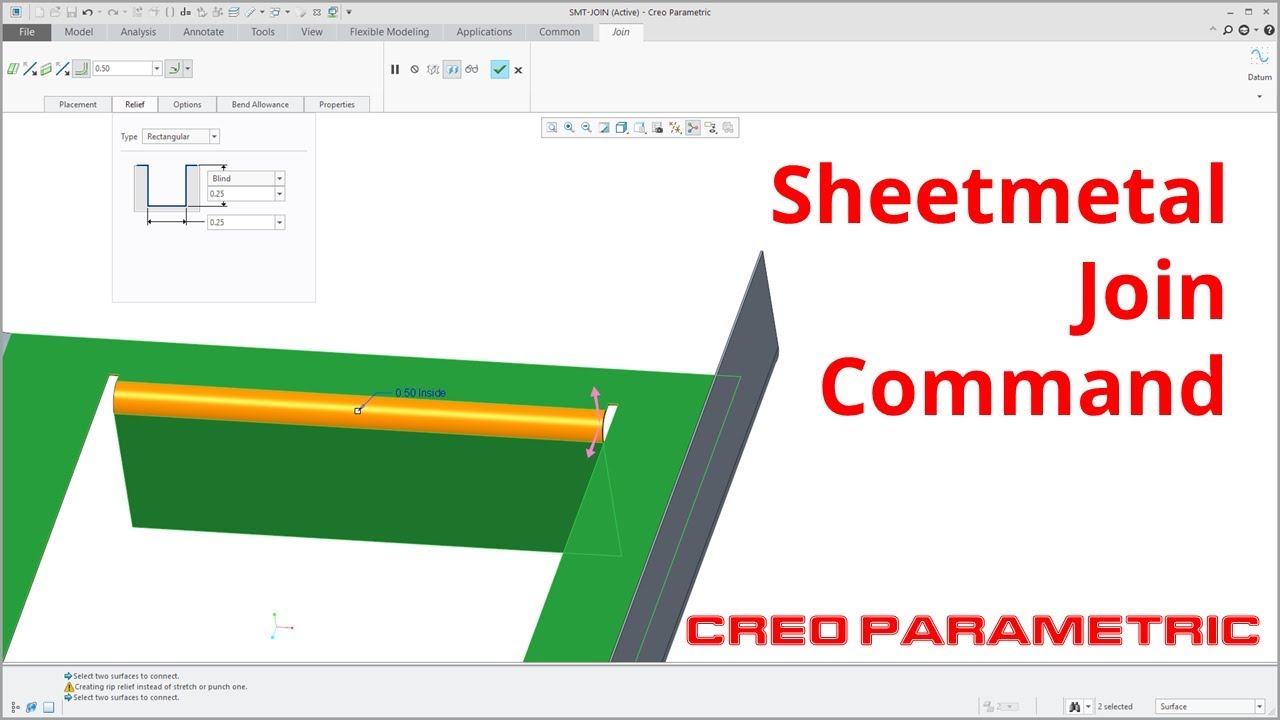The image size is (1280, 720).
Task: Toggle the unattached preview icon
Action: [433, 69]
